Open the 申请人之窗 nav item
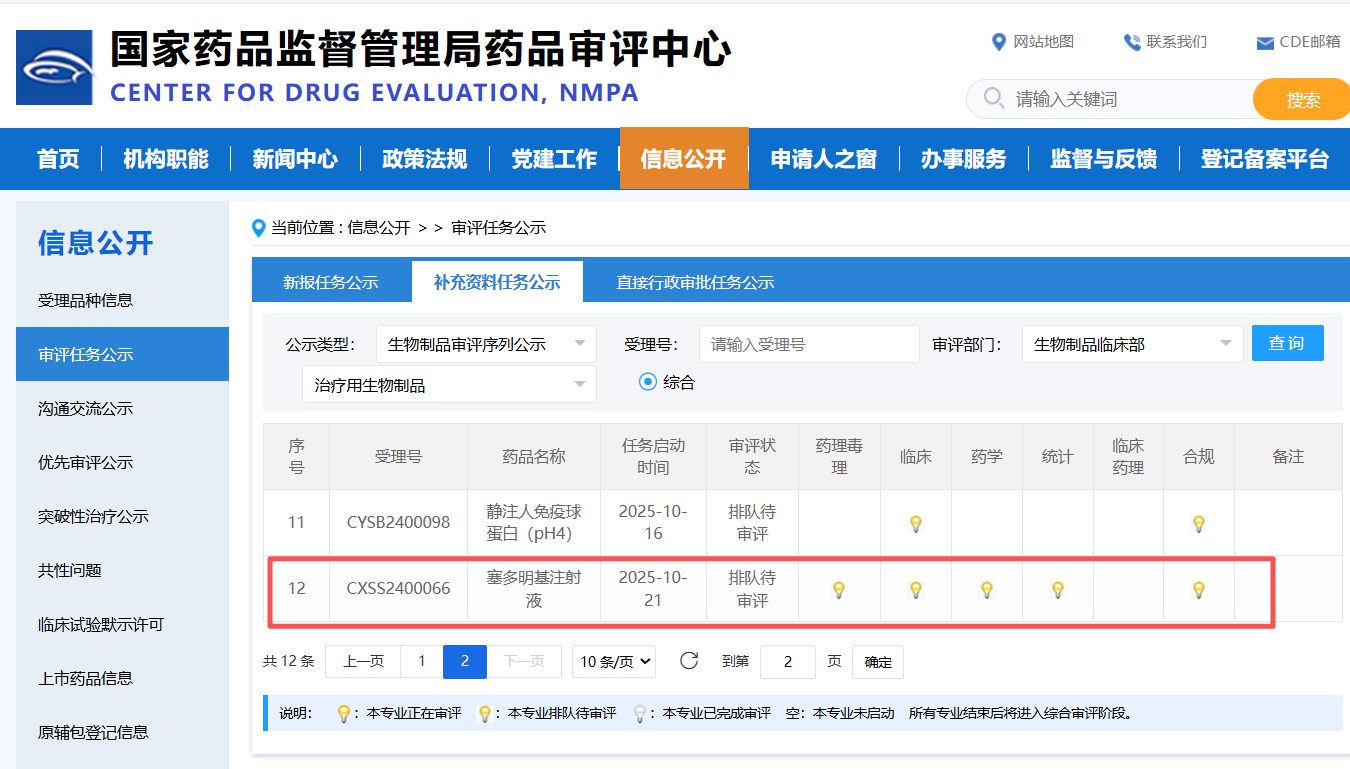Viewport: 1350px width, 769px height. tap(823, 159)
